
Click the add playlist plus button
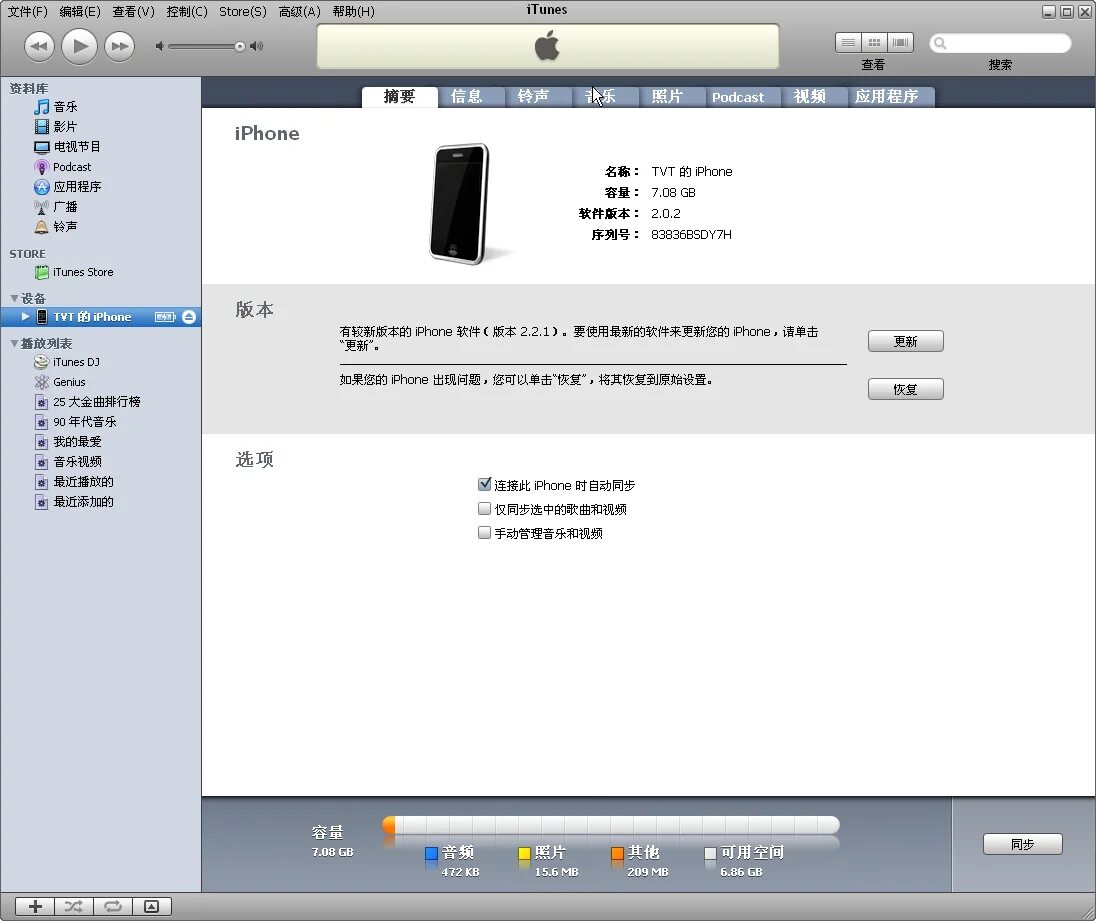(35, 906)
